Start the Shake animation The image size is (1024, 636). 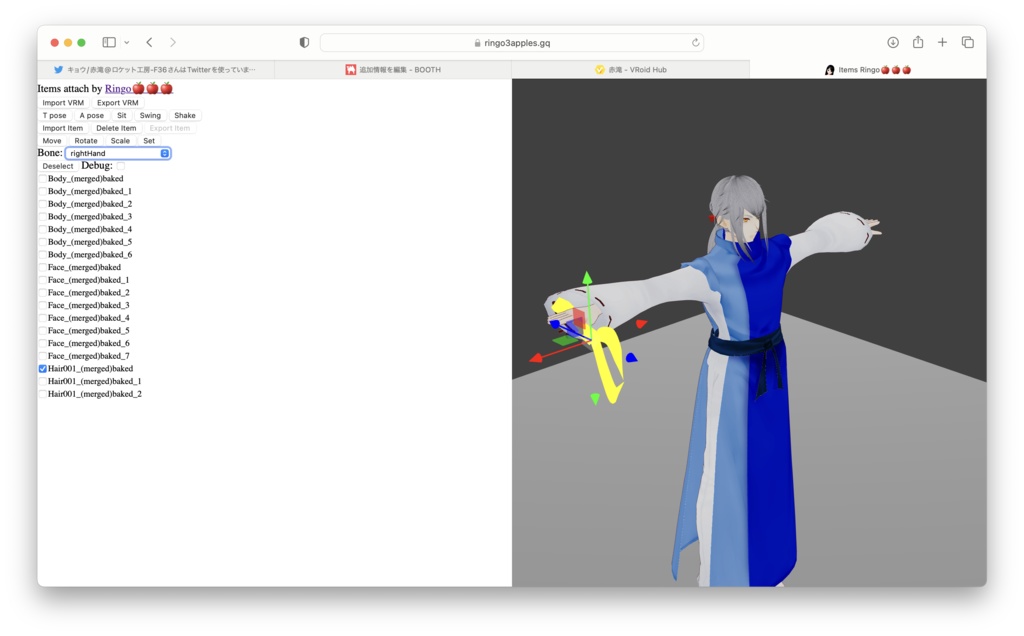coord(185,115)
